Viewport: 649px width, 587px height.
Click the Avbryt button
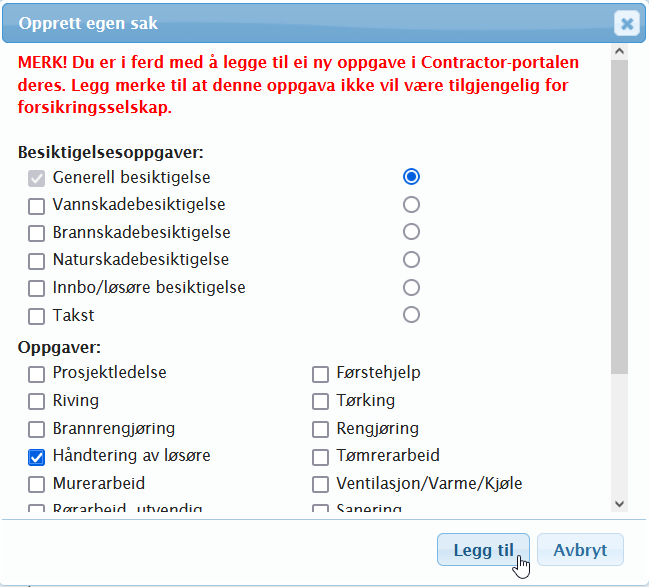click(580, 550)
